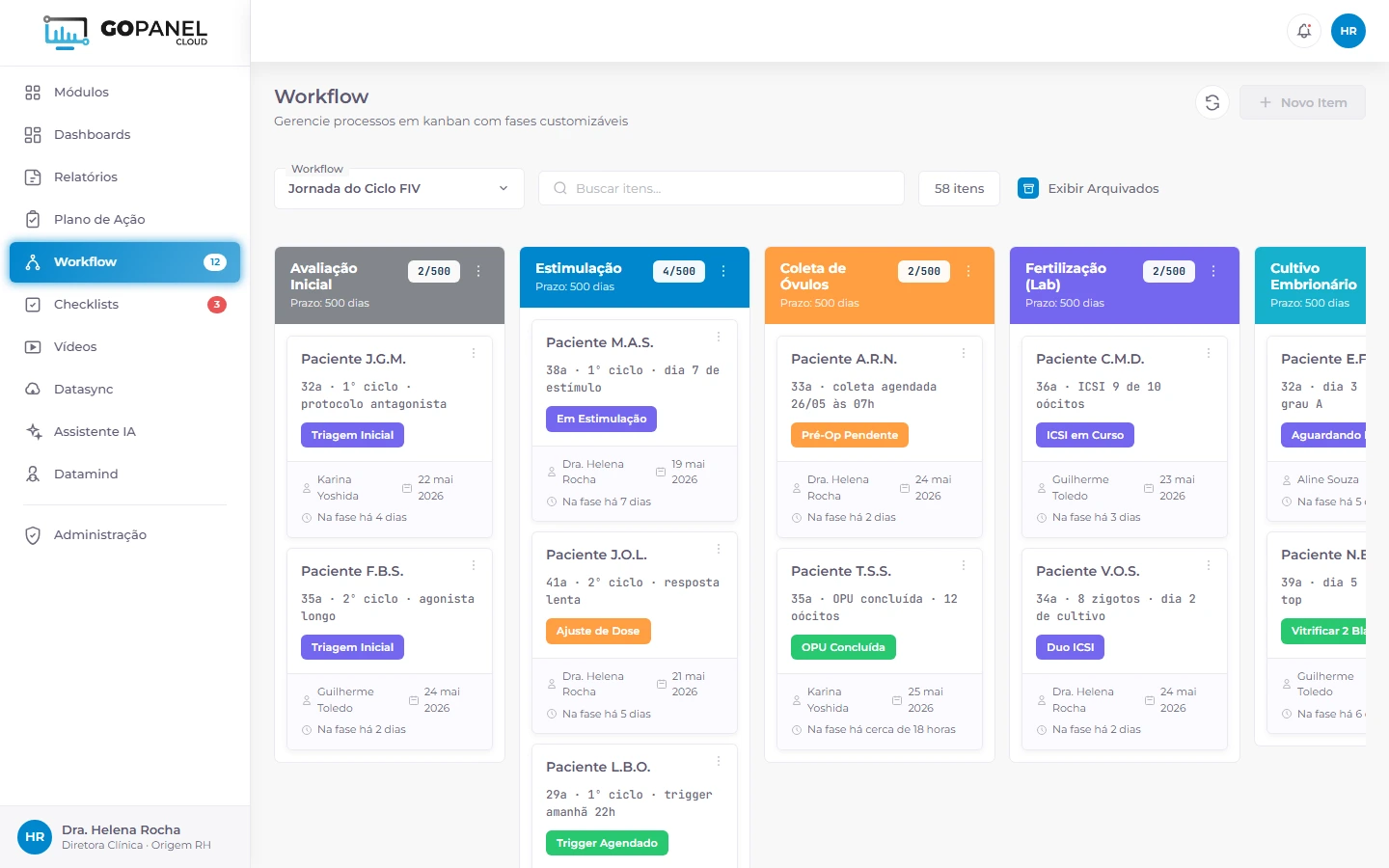Open Avaliação Inicial column options menu
1389x868 pixels.
(x=478, y=272)
